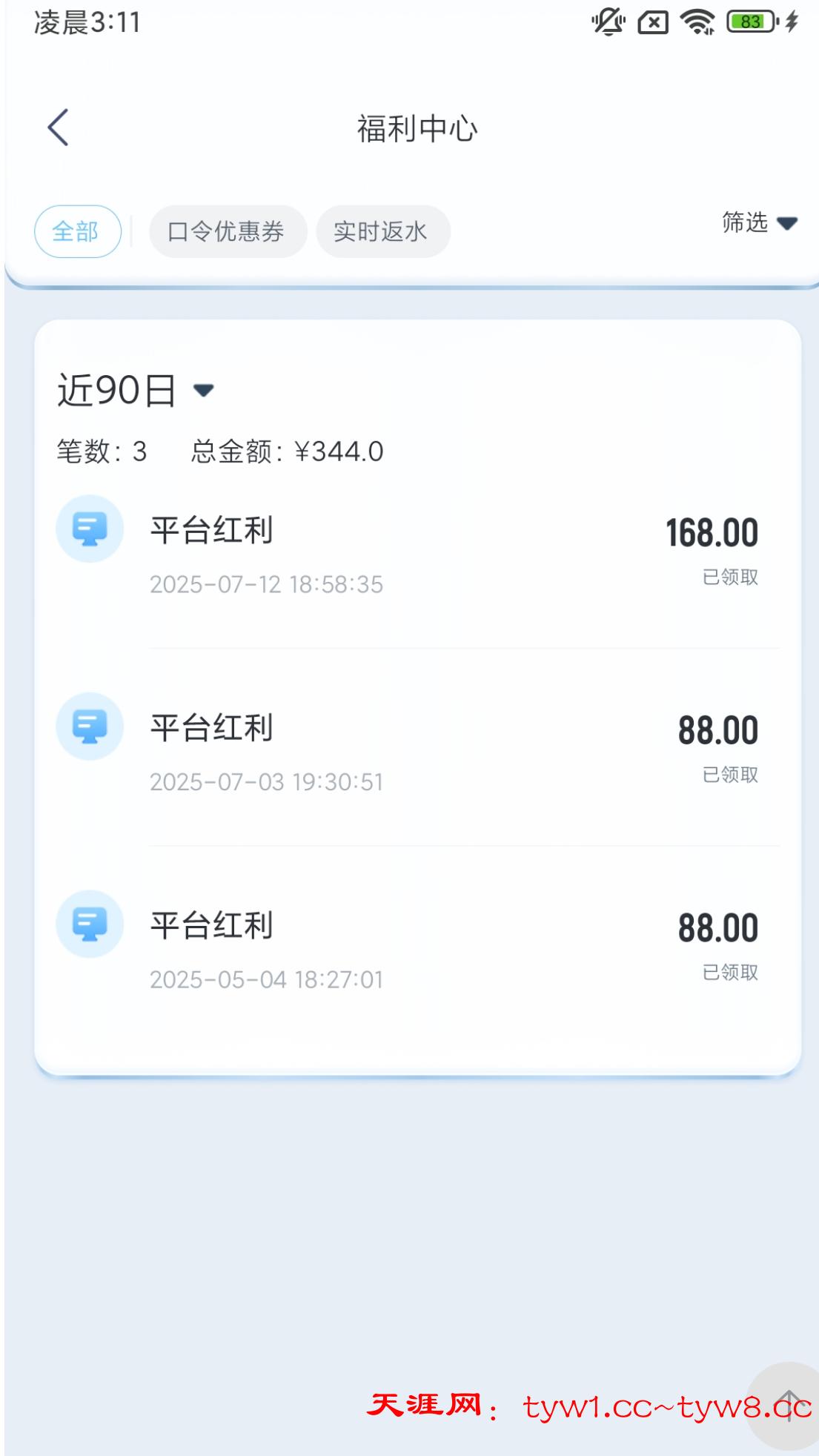Tap the icon of the 2025-07-03 bonus entry

coord(90,727)
